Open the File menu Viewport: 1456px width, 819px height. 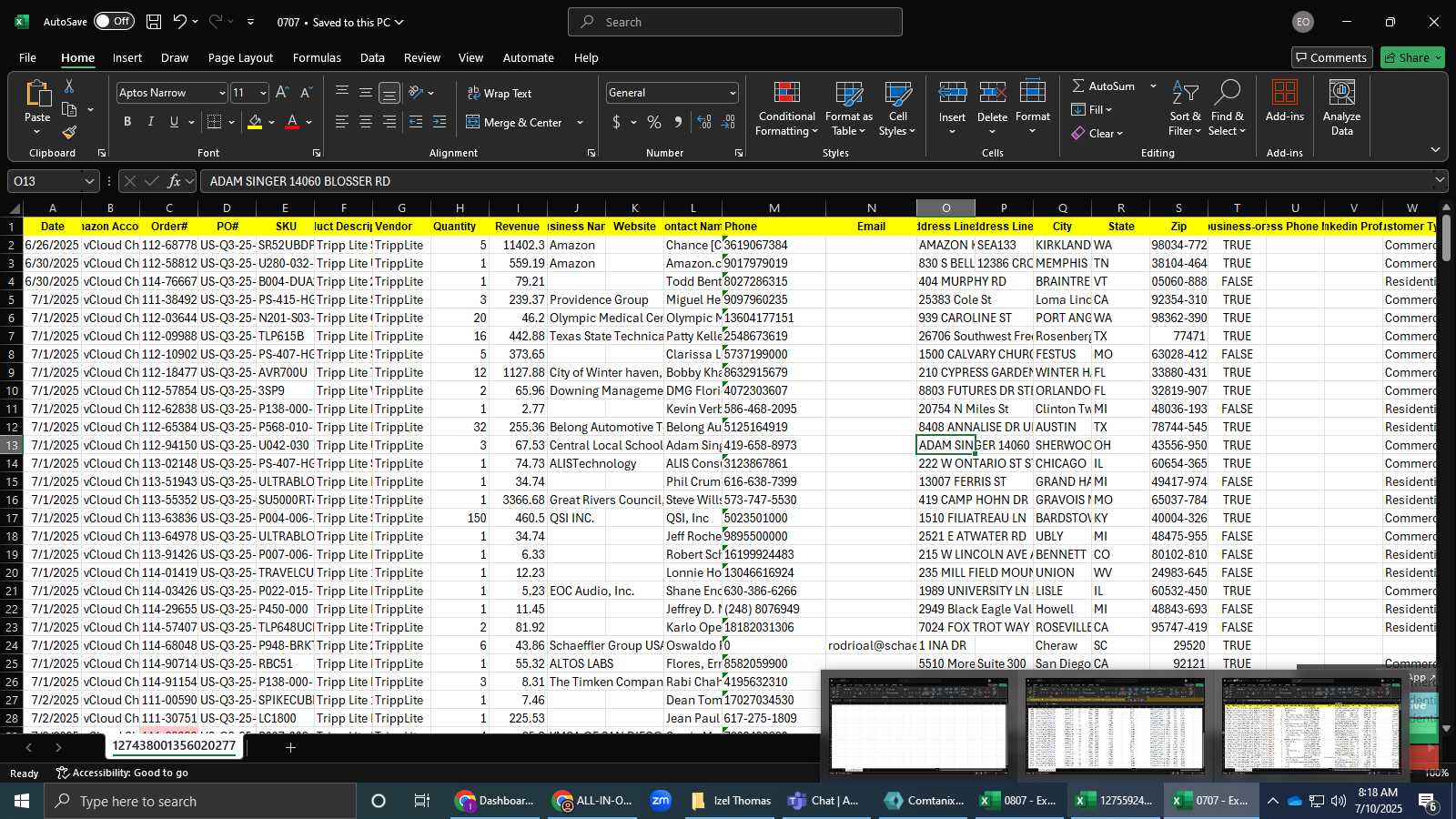(x=27, y=57)
